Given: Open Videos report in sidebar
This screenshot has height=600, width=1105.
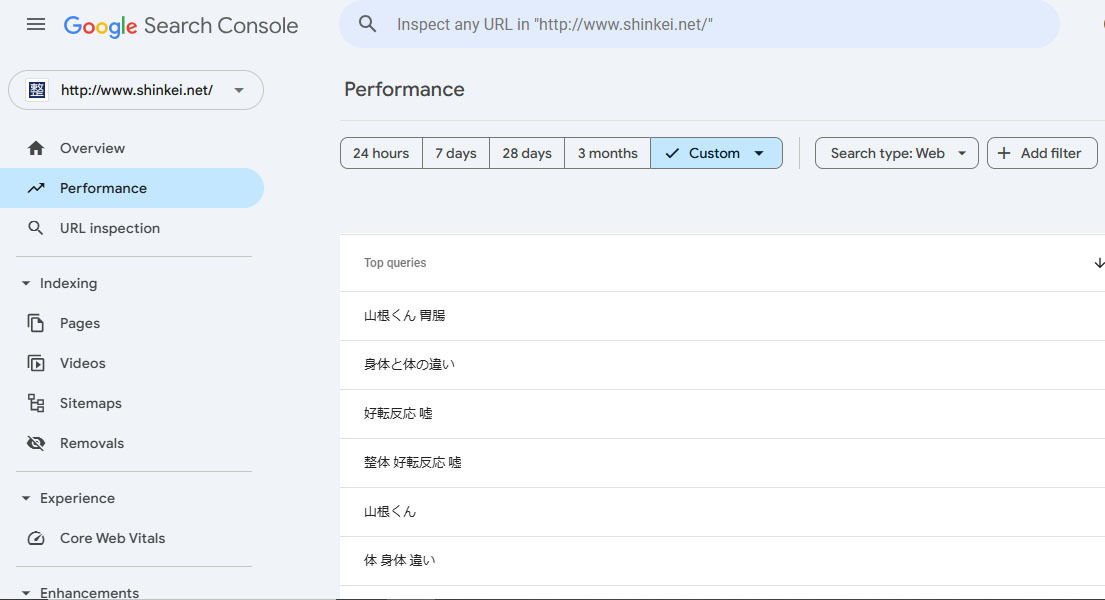Looking at the screenshot, I should pyautogui.click(x=132, y=363).
